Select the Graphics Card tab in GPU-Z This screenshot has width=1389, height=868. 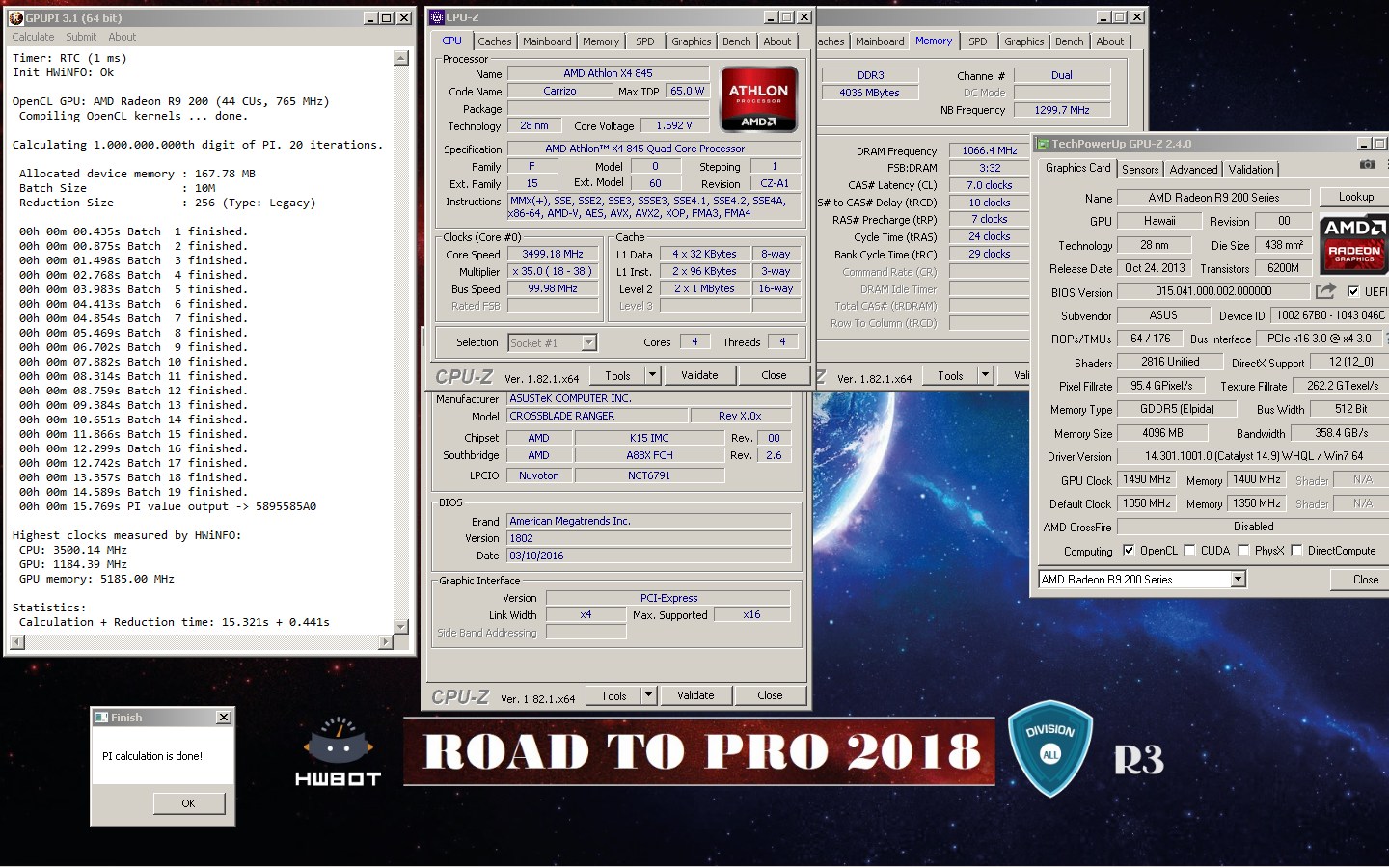pyautogui.click(x=1078, y=168)
